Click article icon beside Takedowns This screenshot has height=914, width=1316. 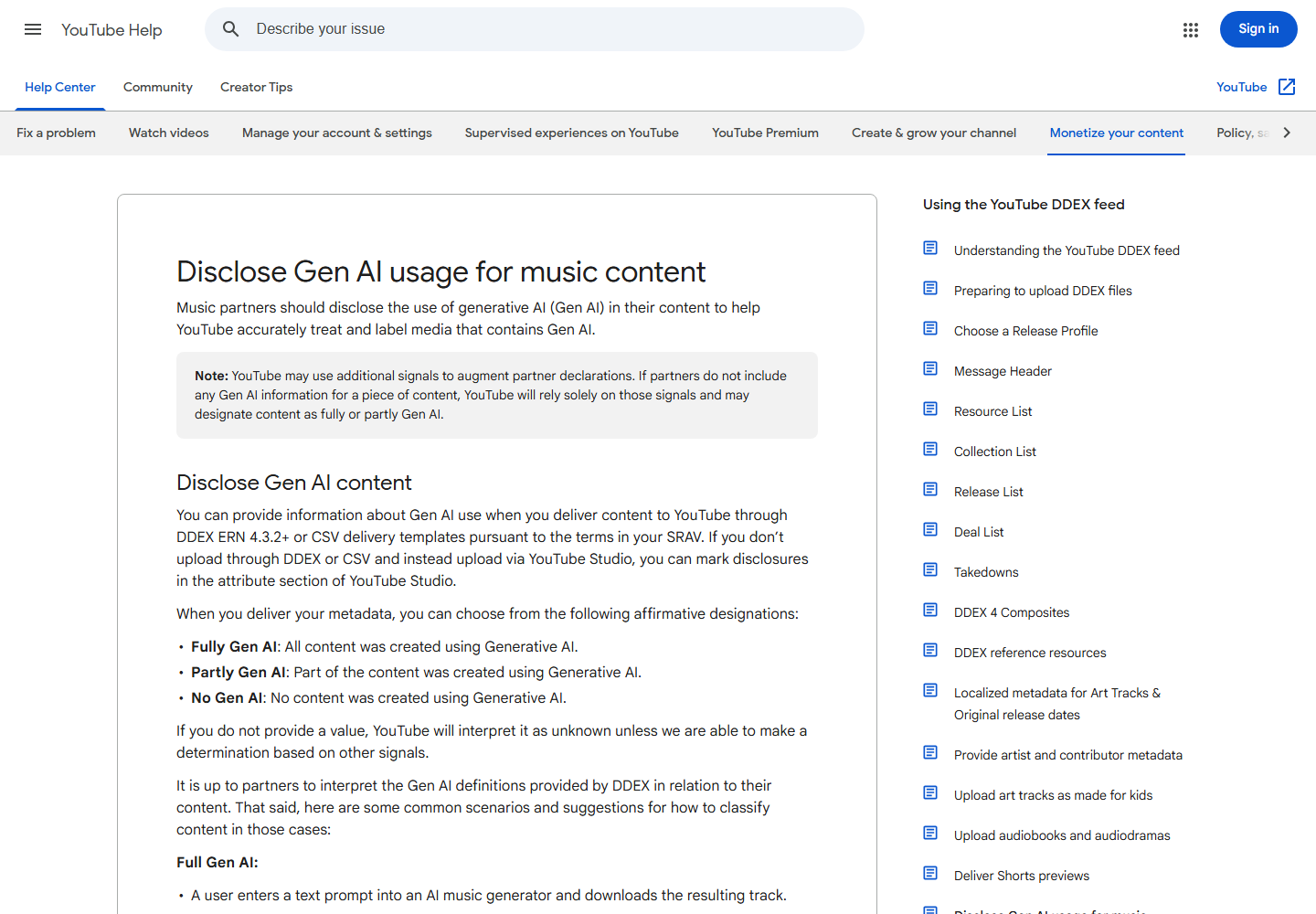pyautogui.click(x=930, y=569)
